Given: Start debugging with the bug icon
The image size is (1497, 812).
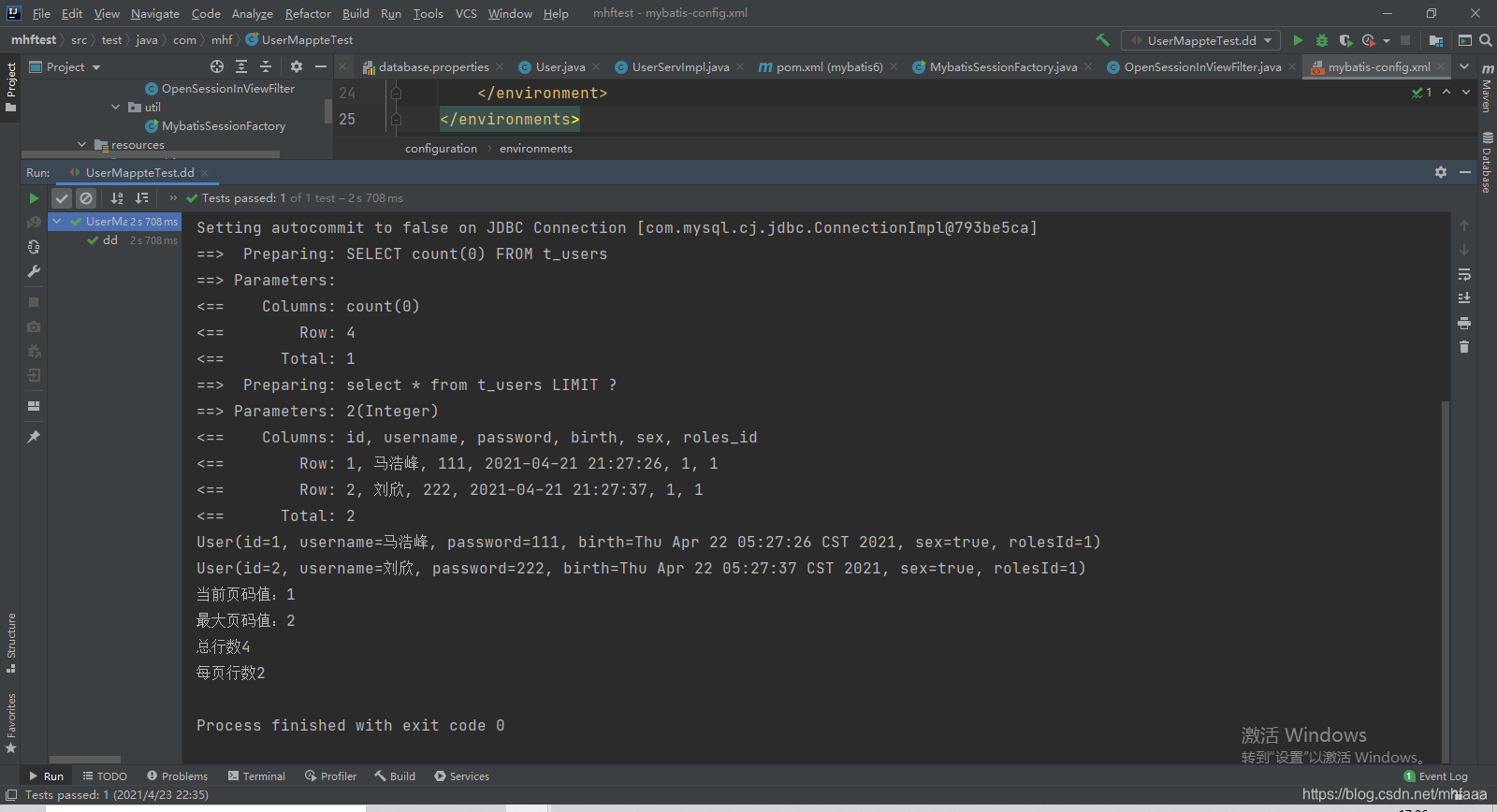Looking at the screenshot, I should 1322,40.
